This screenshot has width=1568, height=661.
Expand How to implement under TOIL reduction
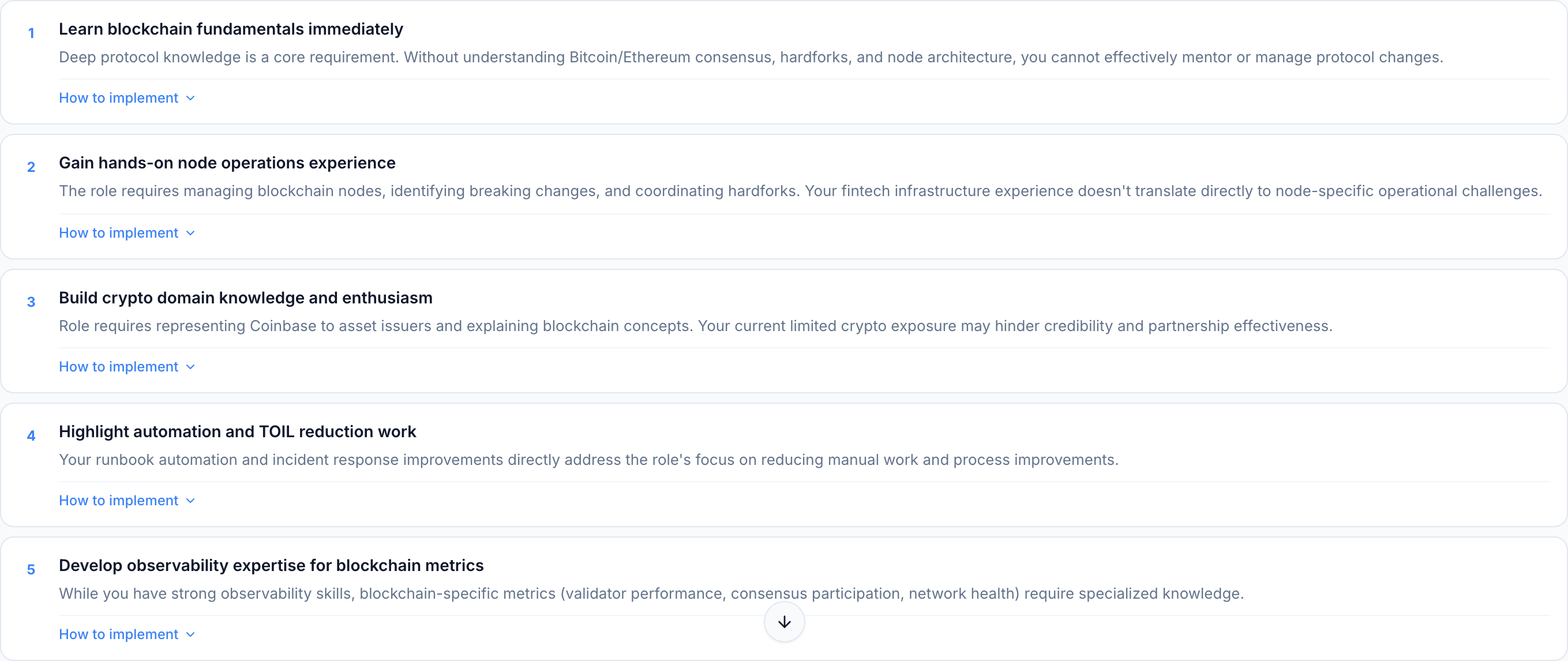pyautogui.click(x=119, y=500)
